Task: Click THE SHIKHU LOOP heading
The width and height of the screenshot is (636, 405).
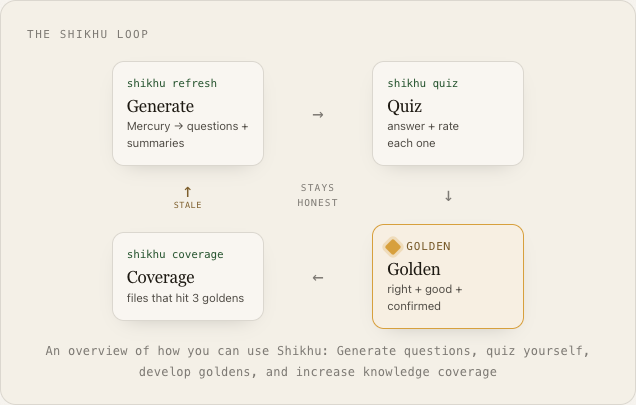Action: pos(88,34)
